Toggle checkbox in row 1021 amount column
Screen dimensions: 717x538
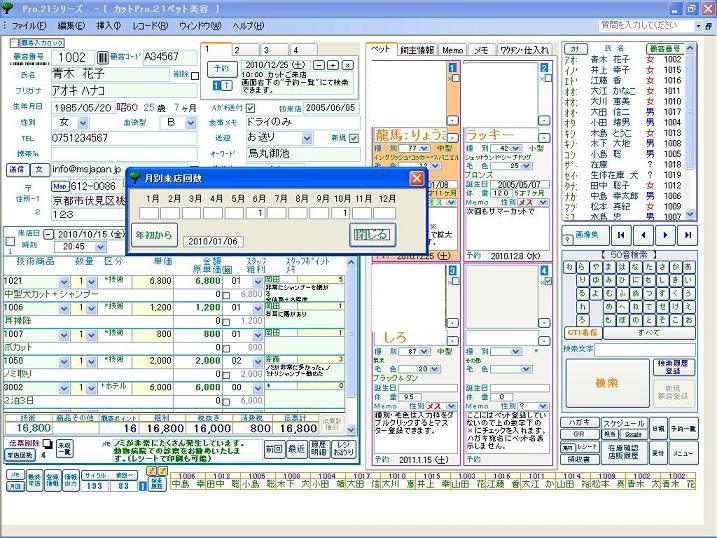226,295
